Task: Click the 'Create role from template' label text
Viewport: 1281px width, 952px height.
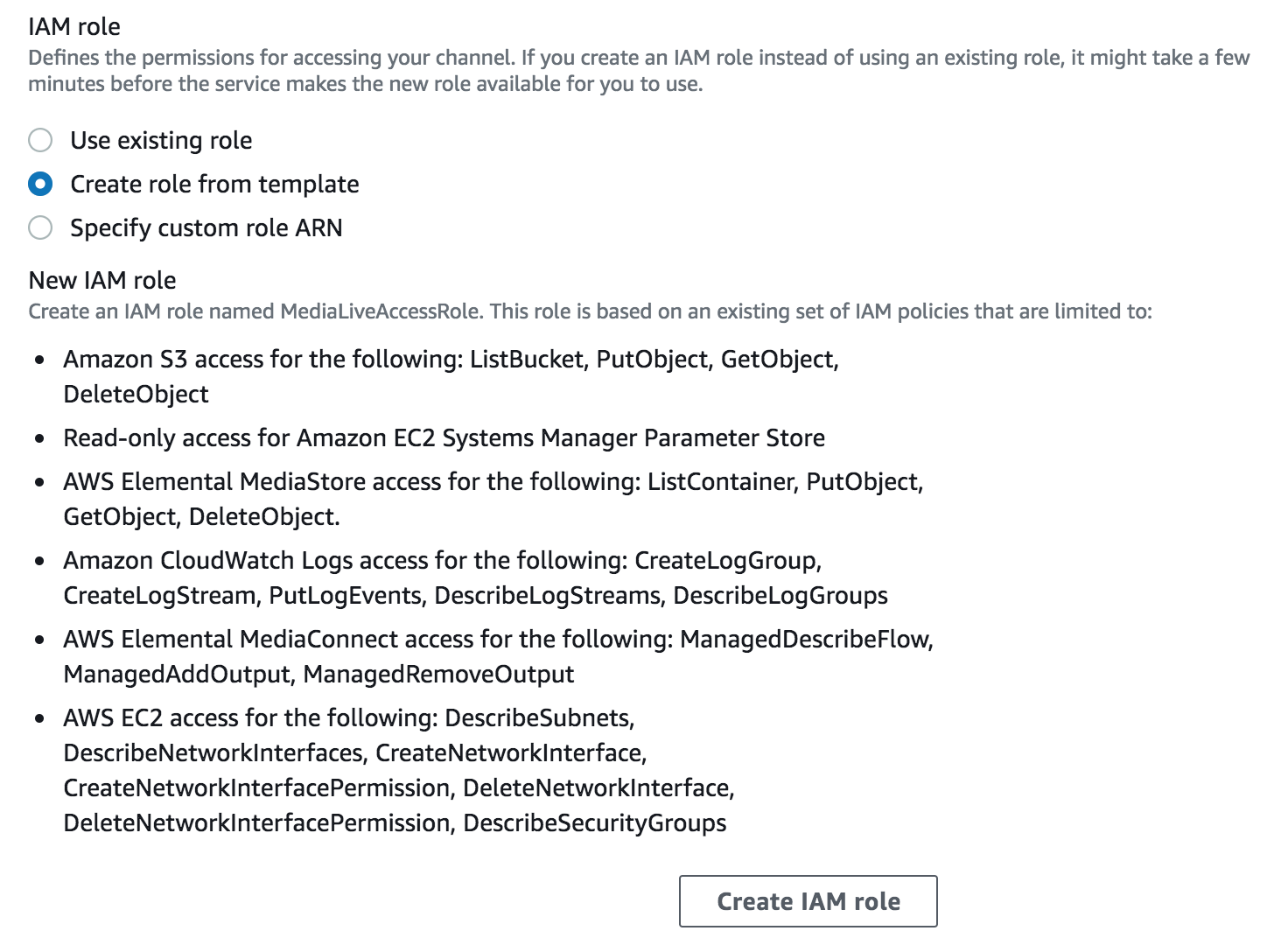Action: (x=214, y=184)
